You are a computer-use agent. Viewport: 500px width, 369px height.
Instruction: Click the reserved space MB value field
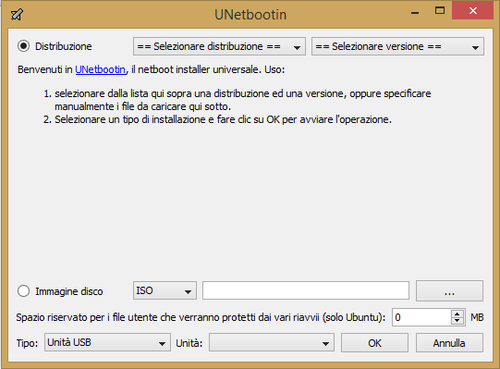pyautogui.click(x=422, y=317)
